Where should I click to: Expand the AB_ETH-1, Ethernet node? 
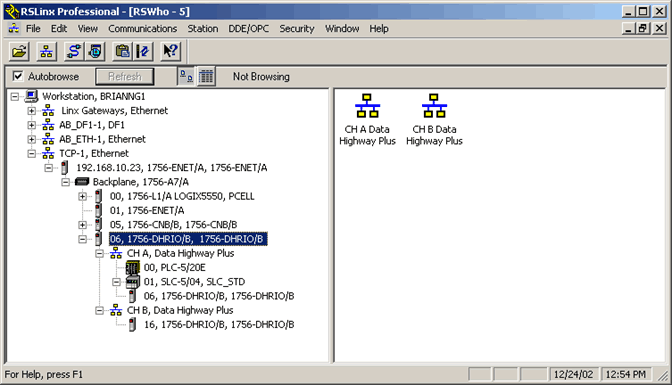click(32, 139)
